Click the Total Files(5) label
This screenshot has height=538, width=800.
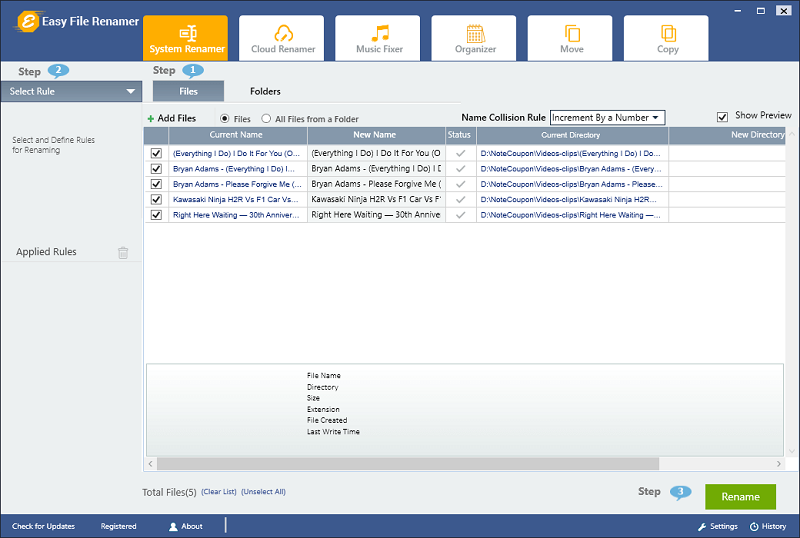pyautogui.click(x=169, y=492)
